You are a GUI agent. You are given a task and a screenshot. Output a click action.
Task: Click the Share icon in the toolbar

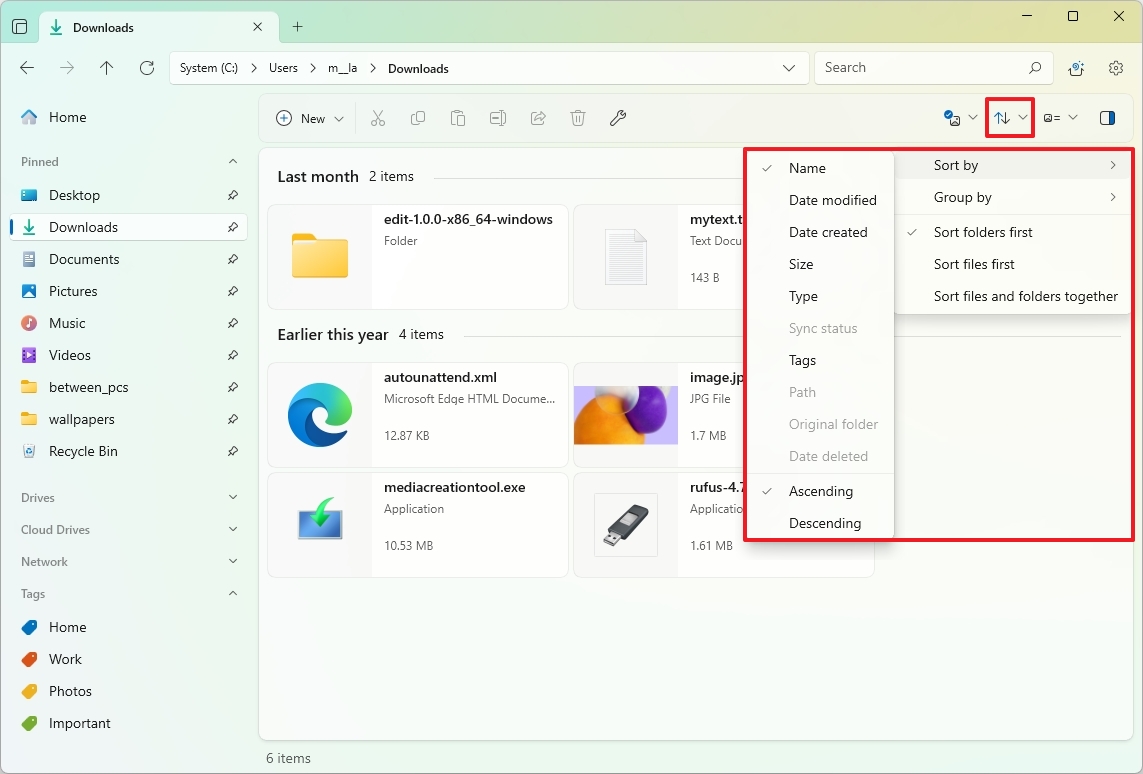[x=538, y=117]
